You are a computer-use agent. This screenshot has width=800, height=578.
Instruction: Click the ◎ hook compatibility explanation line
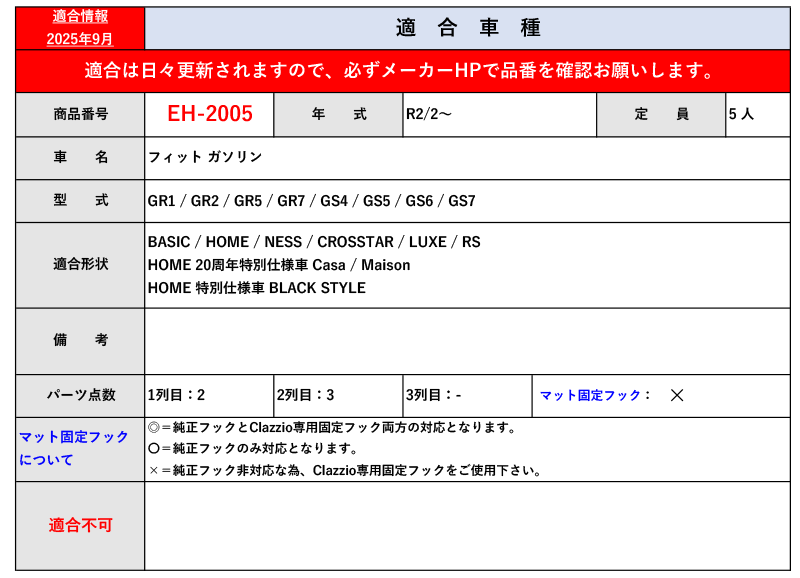click(332, 427)
